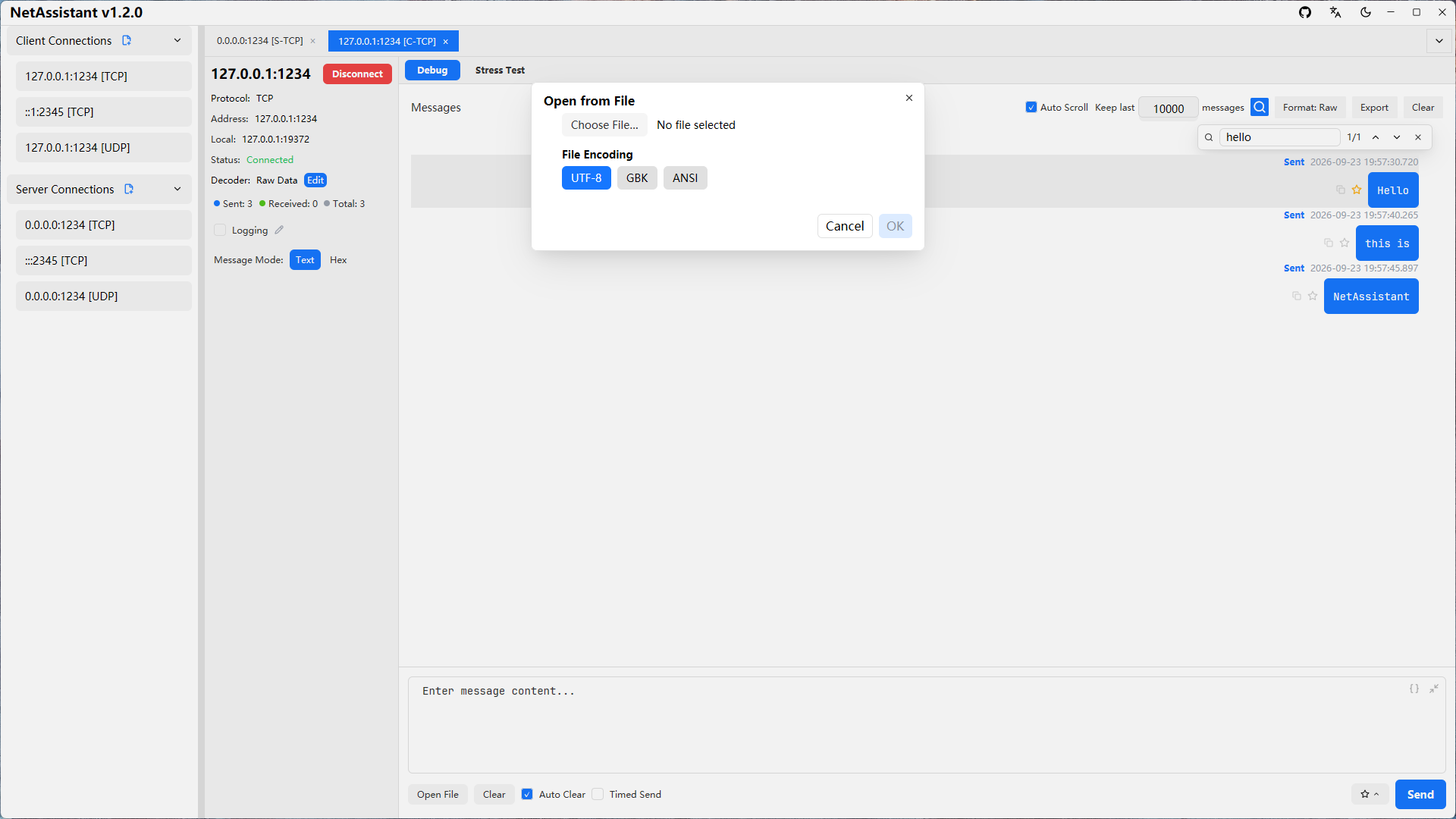This screenshot has height=819, width=1456.
Task: Select client 127.0.0.1:1234 [TCP]
Action: click(104, 76)
